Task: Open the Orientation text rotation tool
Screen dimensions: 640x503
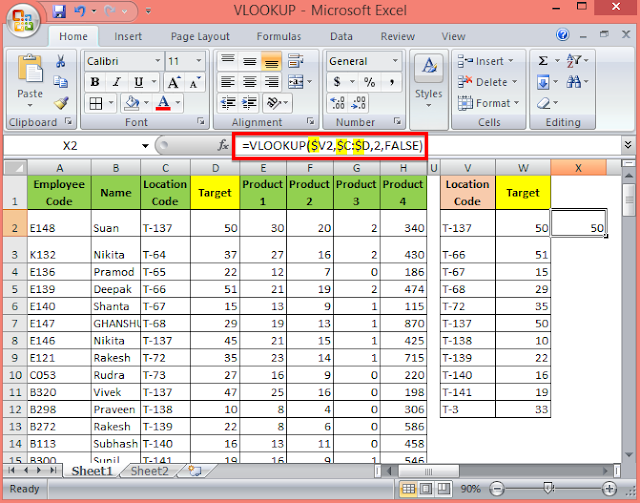Action: (273, 103)
